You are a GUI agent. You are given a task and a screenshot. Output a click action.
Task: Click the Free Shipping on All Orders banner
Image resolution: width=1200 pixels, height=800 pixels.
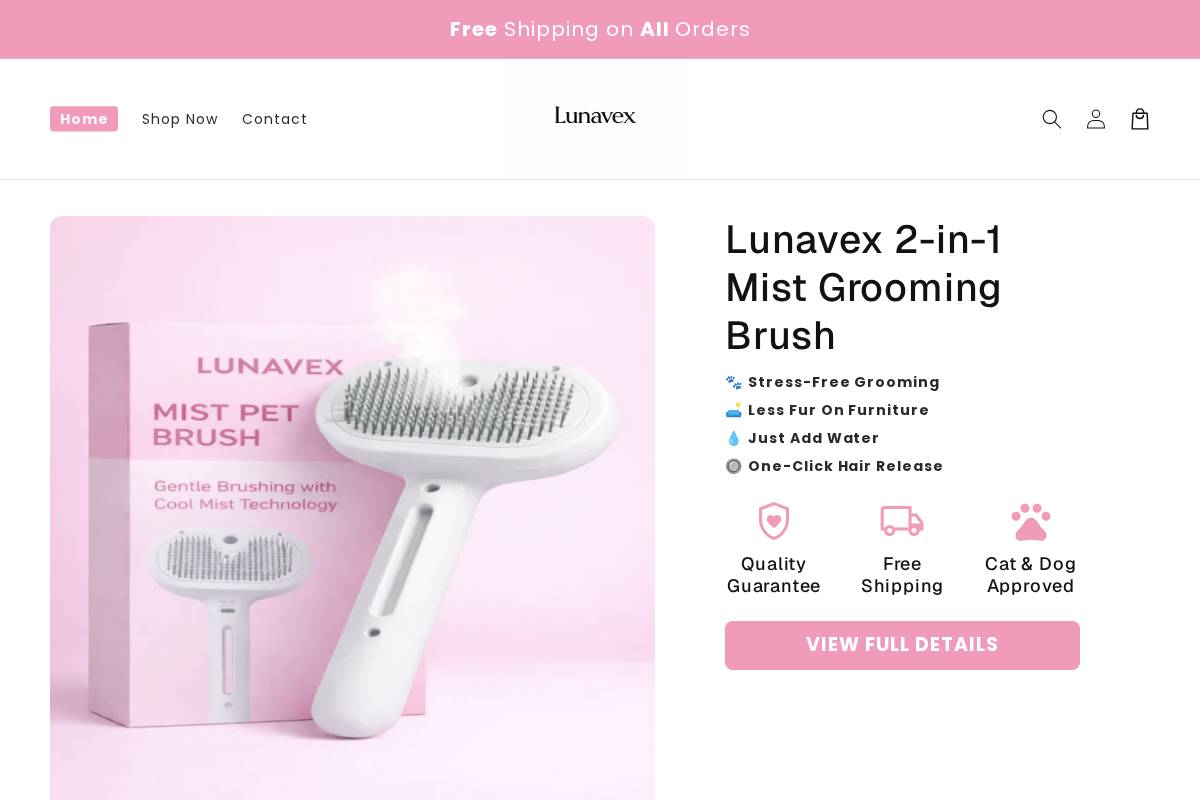coord(600,29)
